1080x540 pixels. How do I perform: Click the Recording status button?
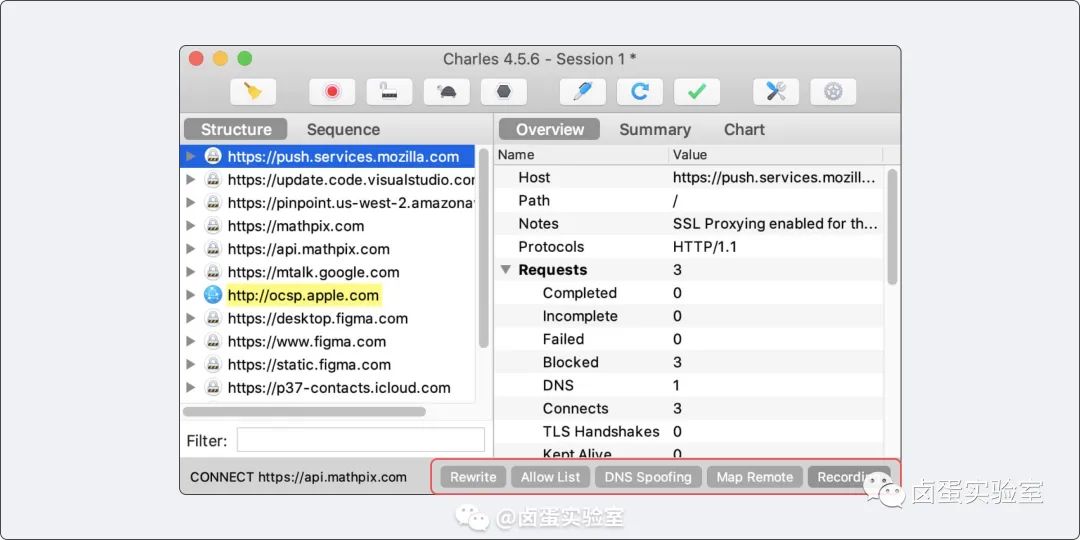[x=849, y=477]
